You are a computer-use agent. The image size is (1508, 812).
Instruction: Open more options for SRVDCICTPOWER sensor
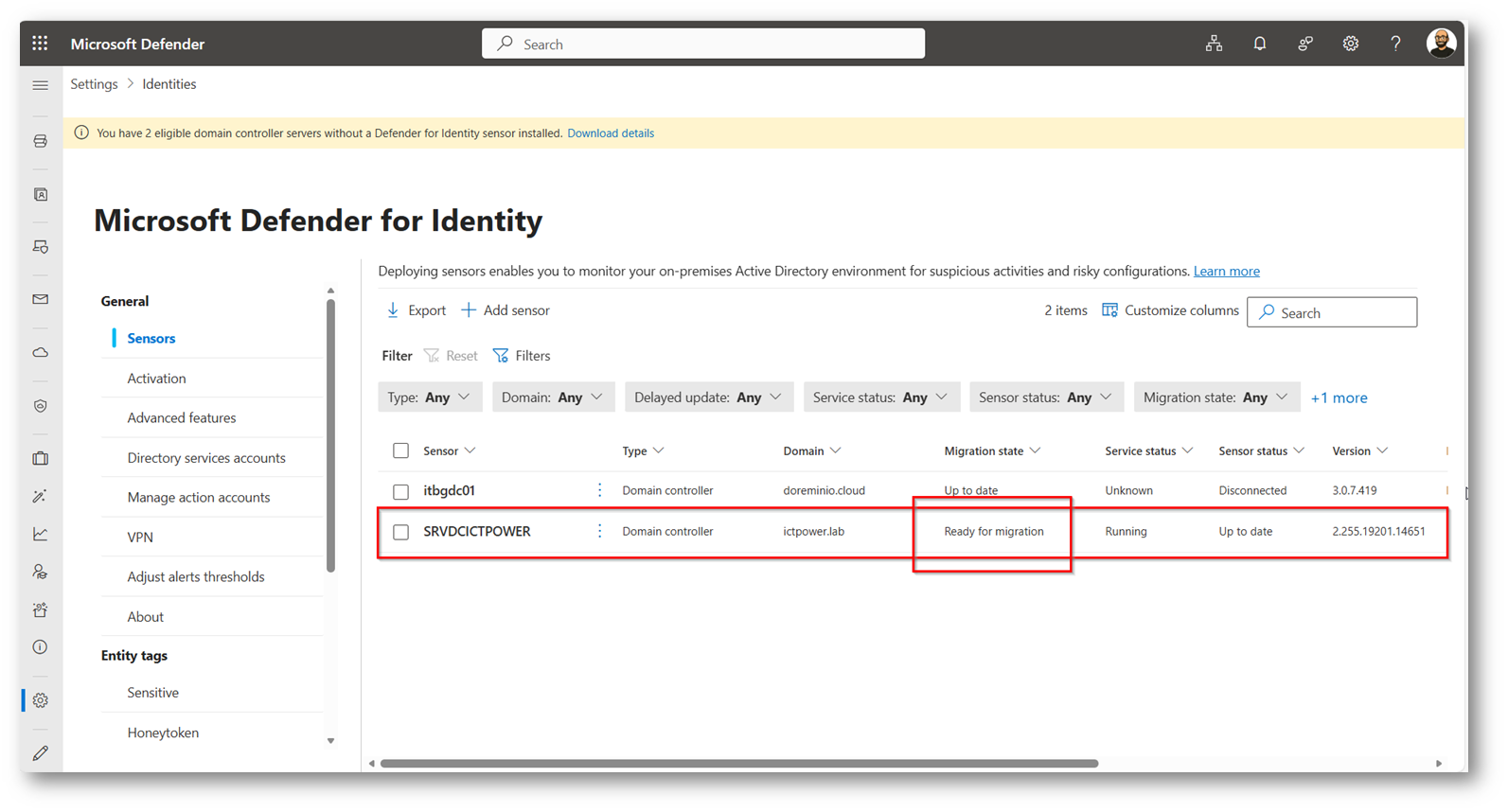pyautogui.click(x=599, y=531)
